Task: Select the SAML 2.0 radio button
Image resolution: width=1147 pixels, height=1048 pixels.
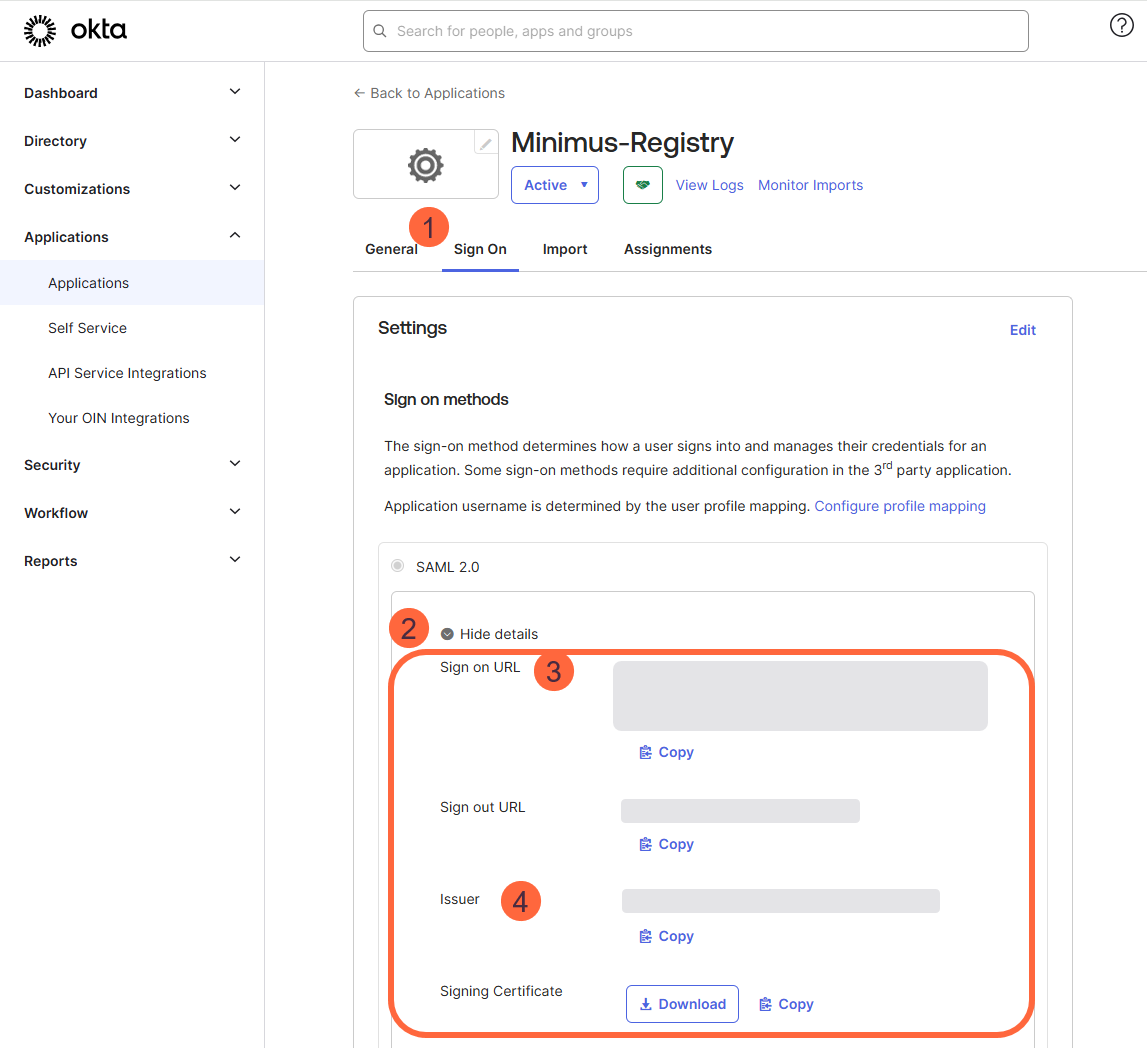Action: 397,566
